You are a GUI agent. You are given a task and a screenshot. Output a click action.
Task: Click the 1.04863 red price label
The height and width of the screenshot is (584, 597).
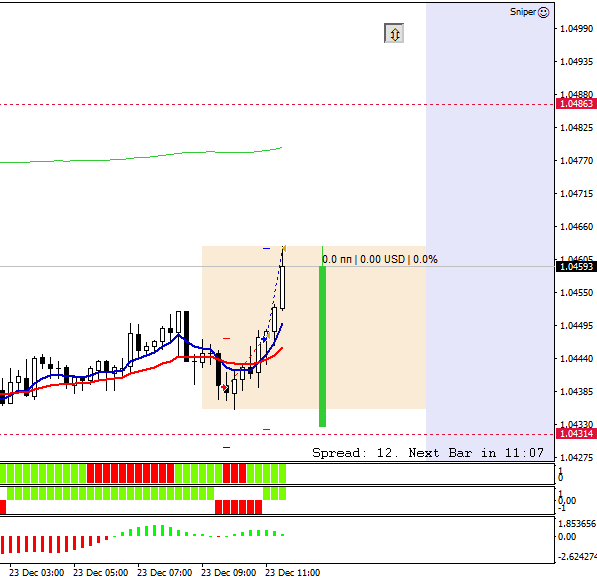click(576, 104)
